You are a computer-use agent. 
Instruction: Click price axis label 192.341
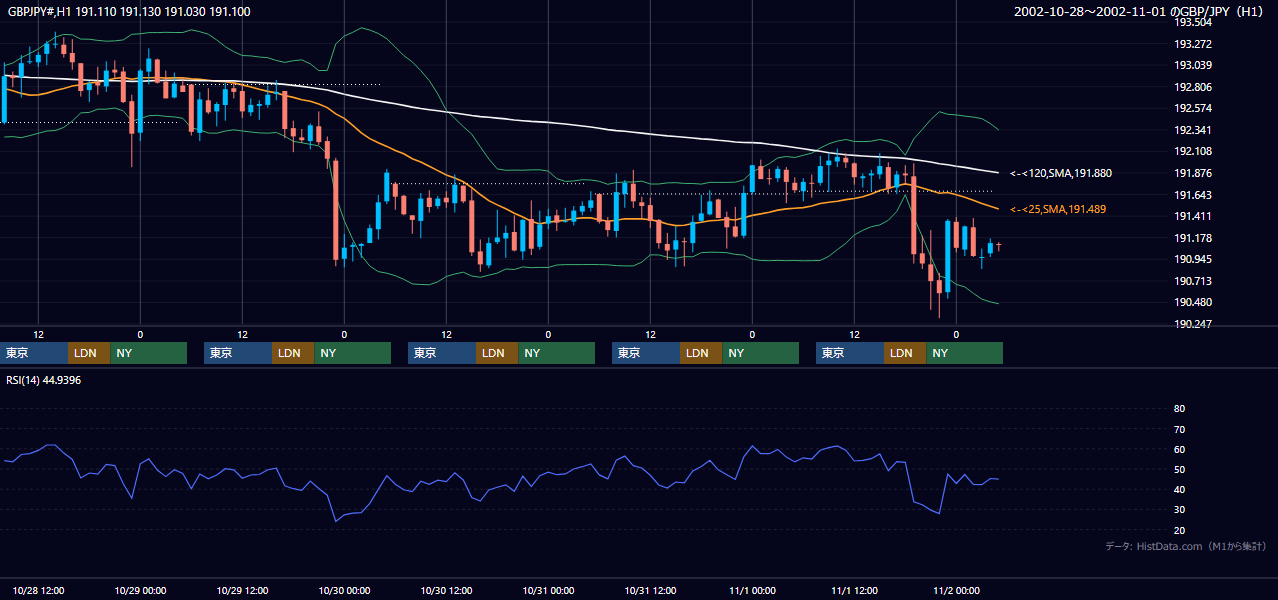click(1193, 130)
